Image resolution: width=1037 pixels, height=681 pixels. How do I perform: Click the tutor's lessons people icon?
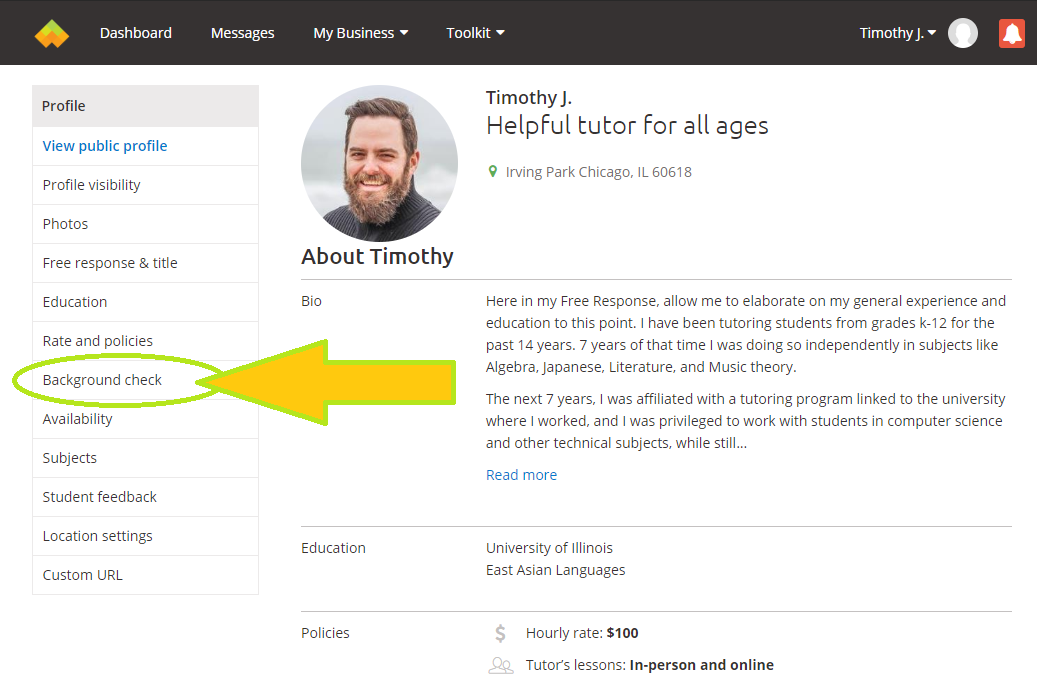pyautogui.click(x=501, y=665)
